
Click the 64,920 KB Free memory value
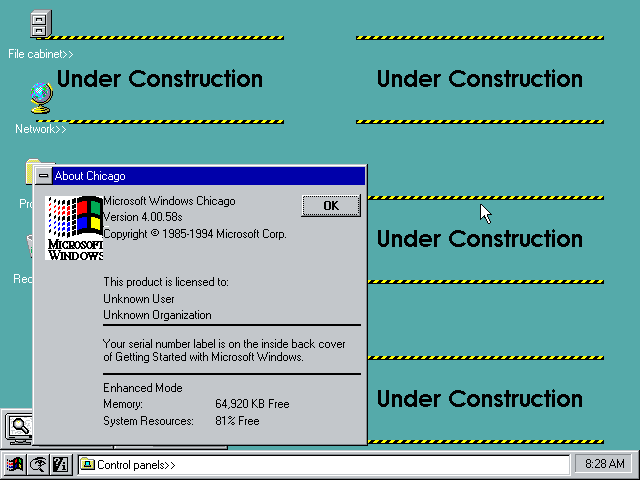[x=252, y=404]
